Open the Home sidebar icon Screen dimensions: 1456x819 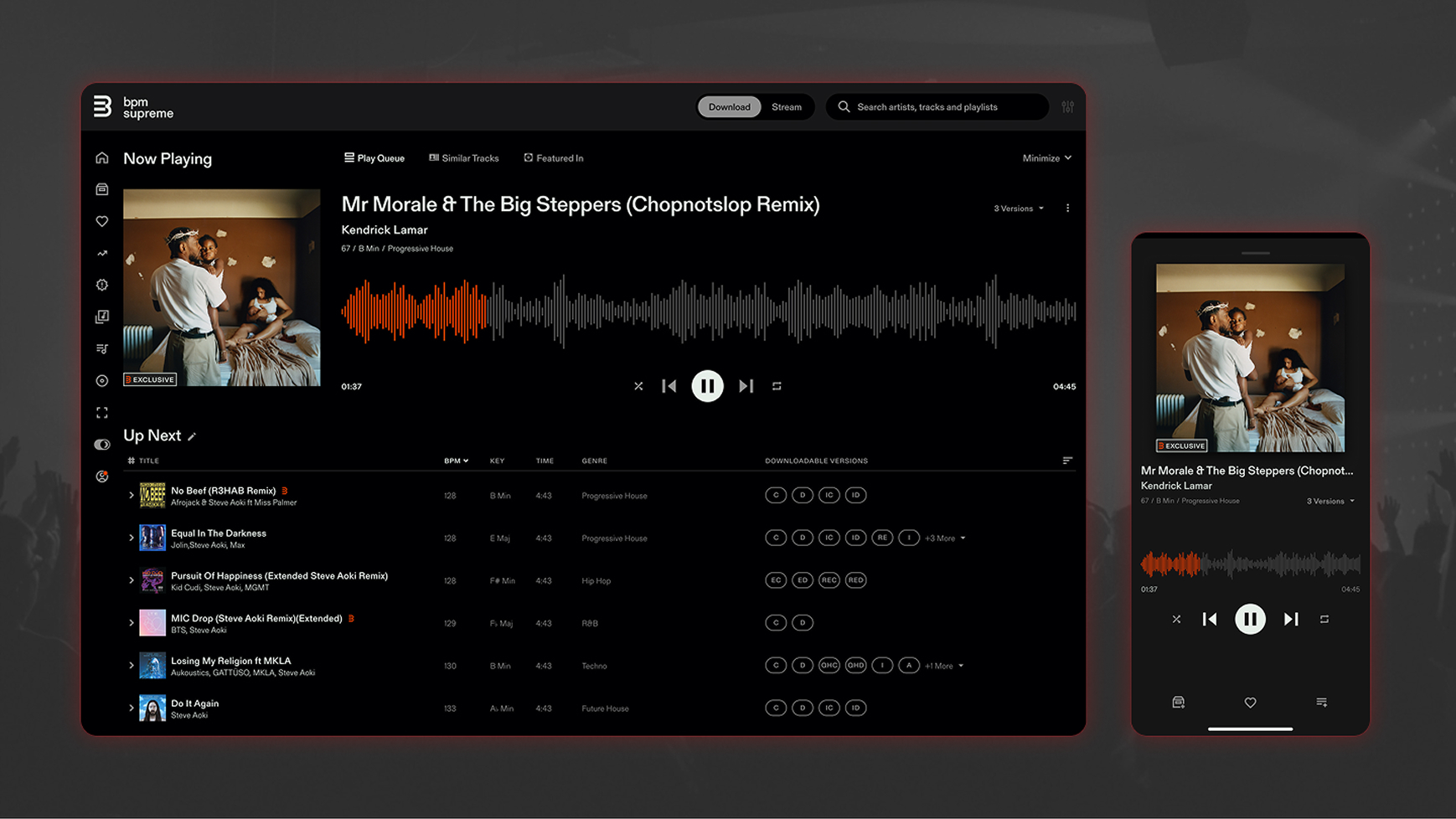(x=102, y=157)
